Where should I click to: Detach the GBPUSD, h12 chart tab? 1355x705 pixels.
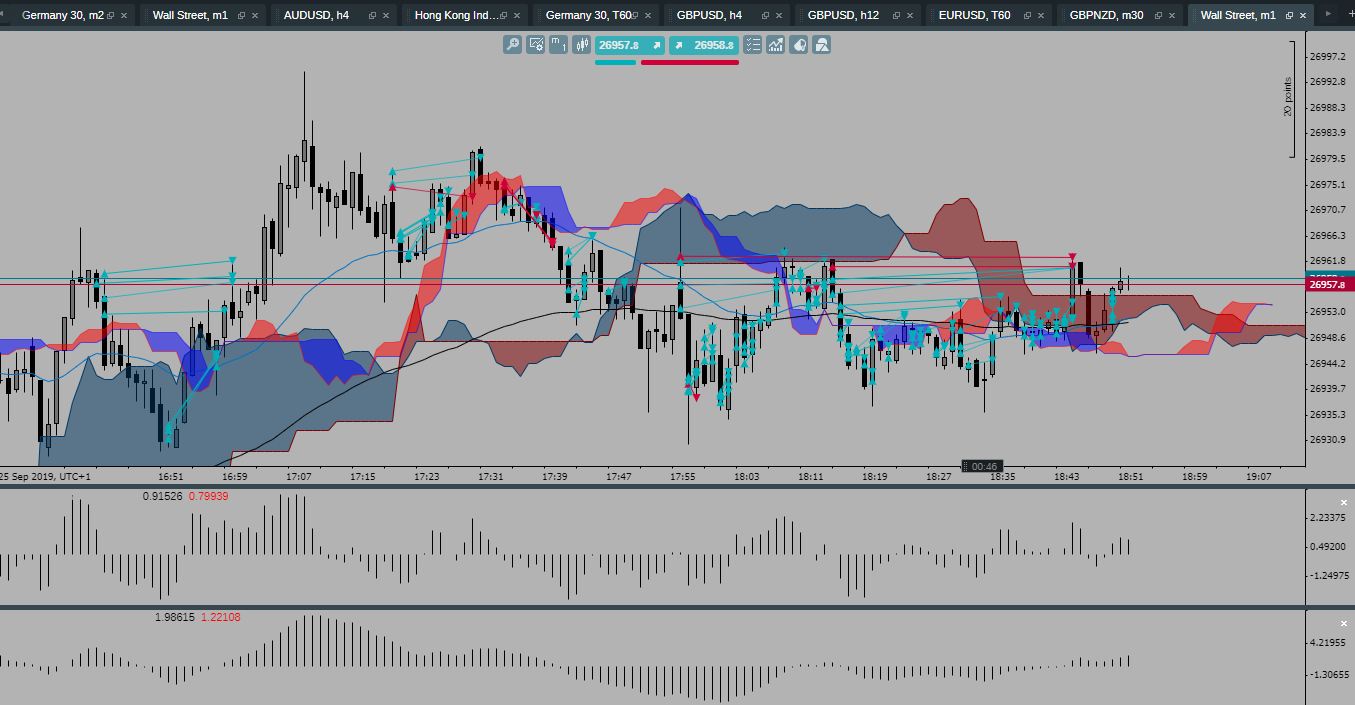point(895,16)
